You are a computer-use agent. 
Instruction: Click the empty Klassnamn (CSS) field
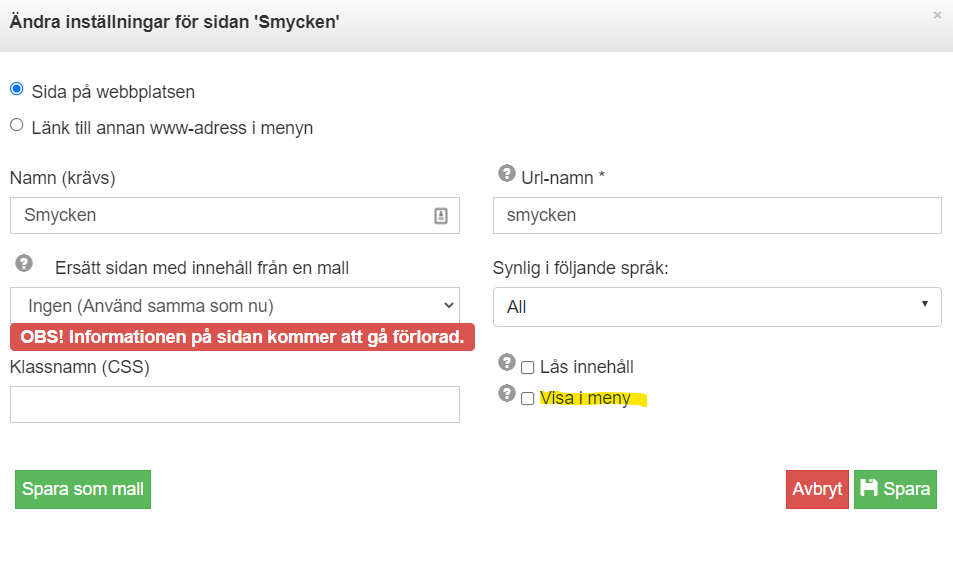point(235,404)
